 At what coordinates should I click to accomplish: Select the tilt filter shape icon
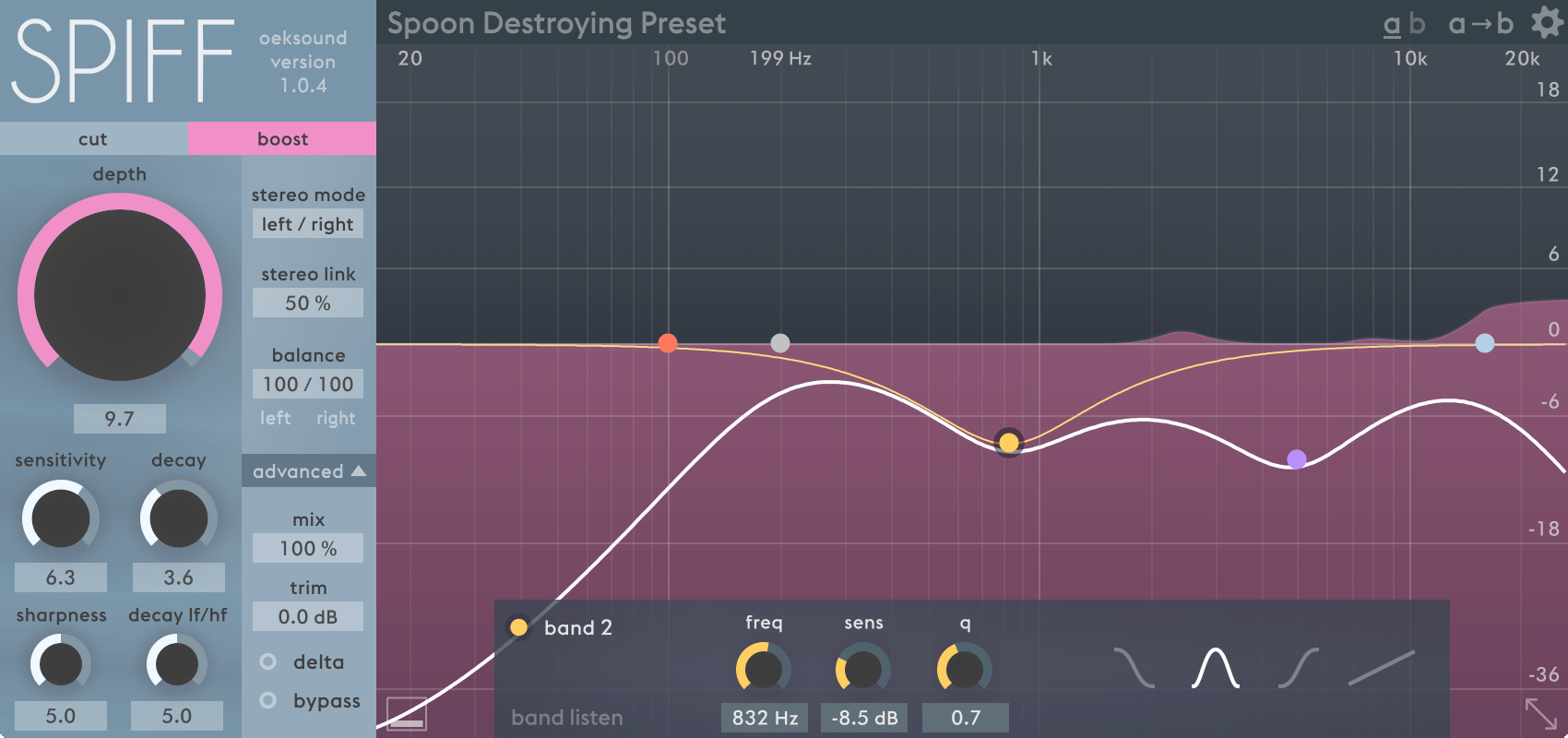click(x=1381, y=668)
